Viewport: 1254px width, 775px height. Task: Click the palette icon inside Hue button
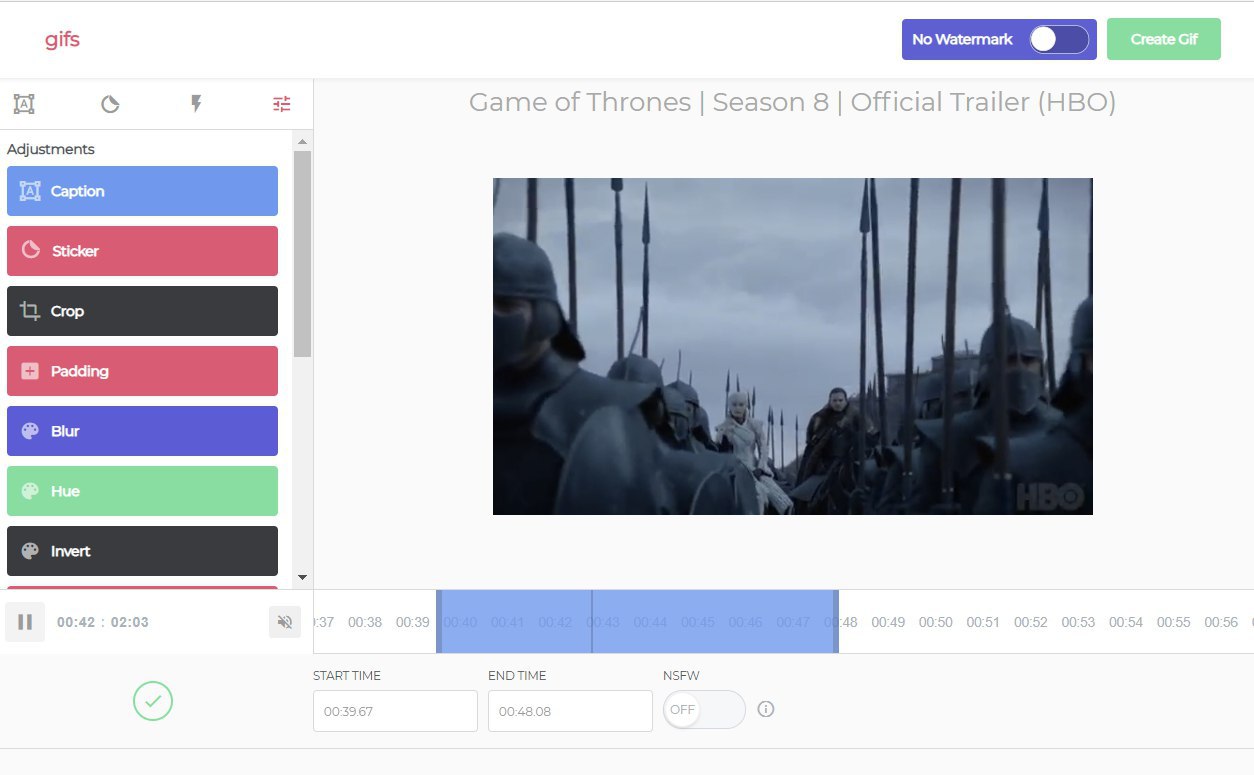(30, 491)
